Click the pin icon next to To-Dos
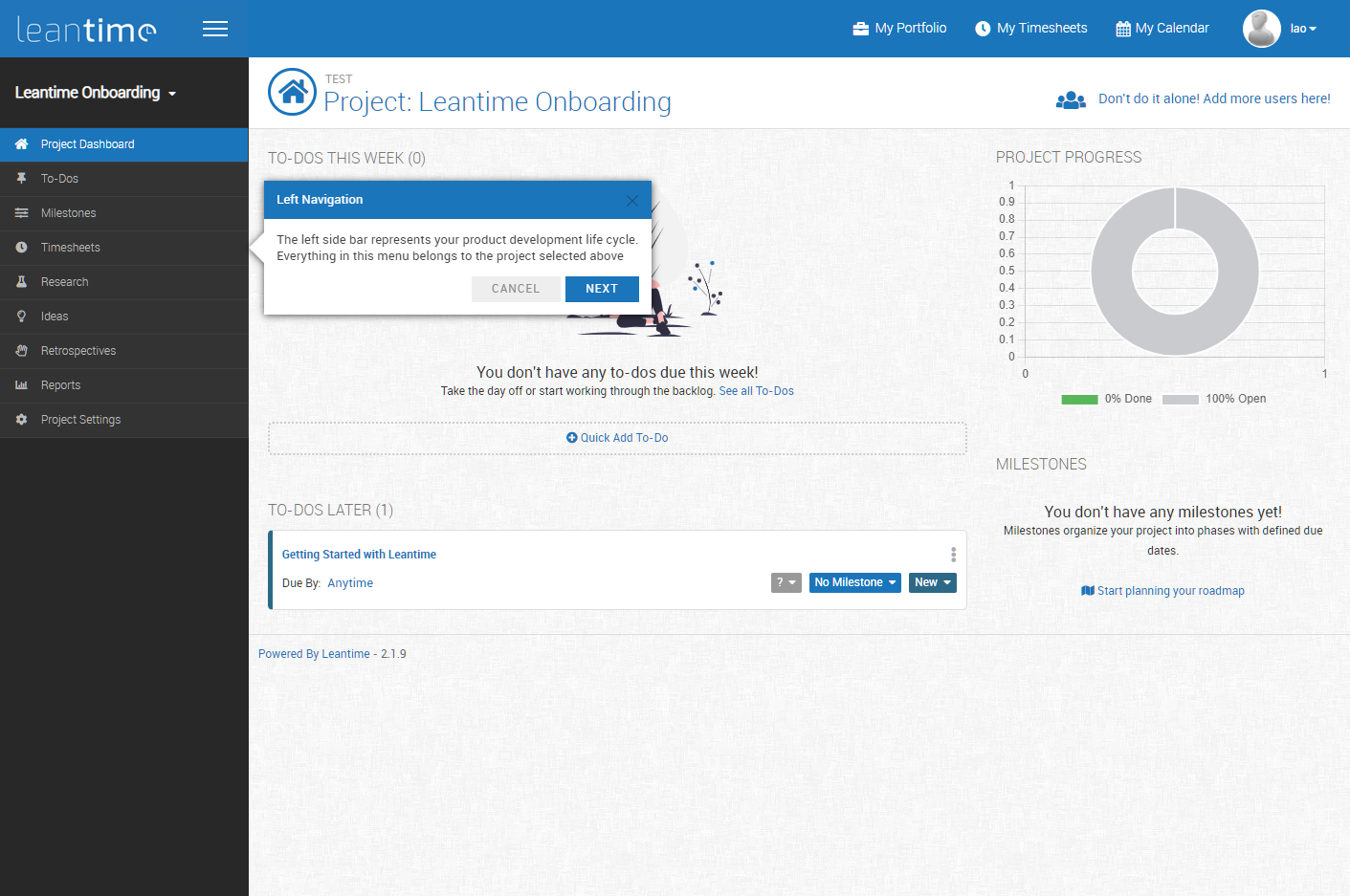Viewport: 1350px width, 896px height. coord(21,179)
